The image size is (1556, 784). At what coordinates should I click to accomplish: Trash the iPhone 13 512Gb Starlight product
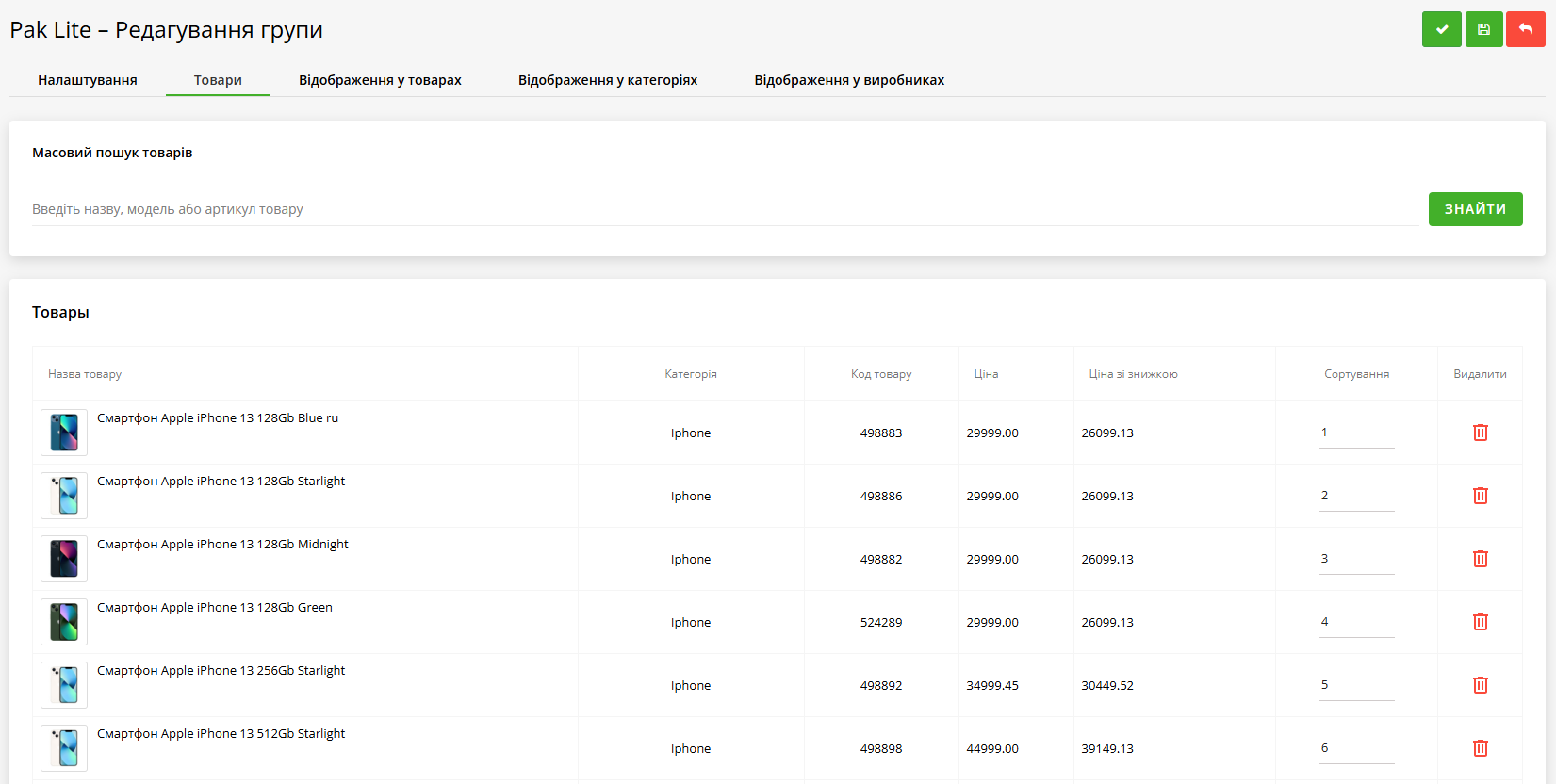1480,748
